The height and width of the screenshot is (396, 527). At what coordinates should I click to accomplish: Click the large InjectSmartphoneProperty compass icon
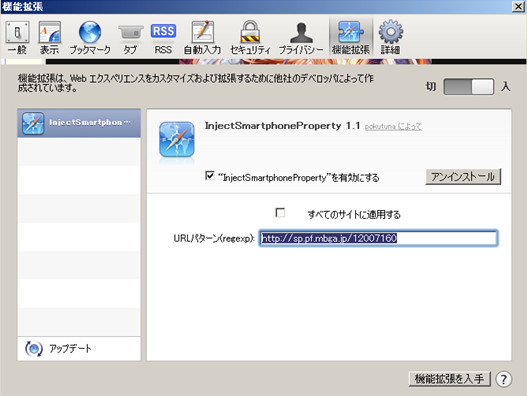point(177,140)
